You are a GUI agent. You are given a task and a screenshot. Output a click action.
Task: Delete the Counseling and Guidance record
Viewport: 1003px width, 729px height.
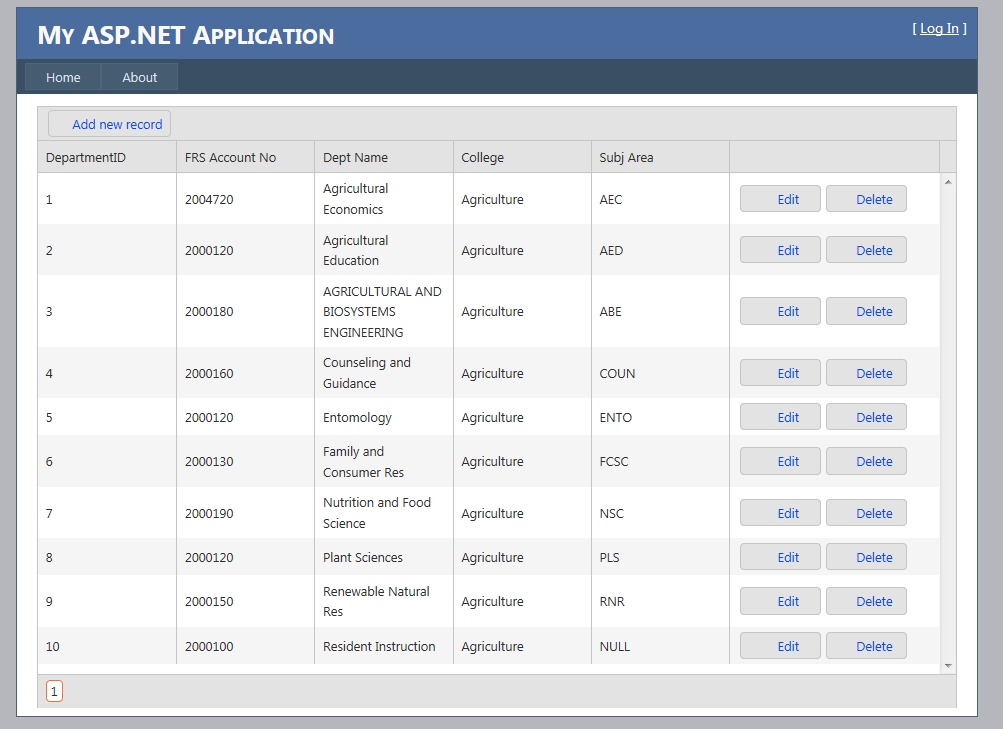866,373
